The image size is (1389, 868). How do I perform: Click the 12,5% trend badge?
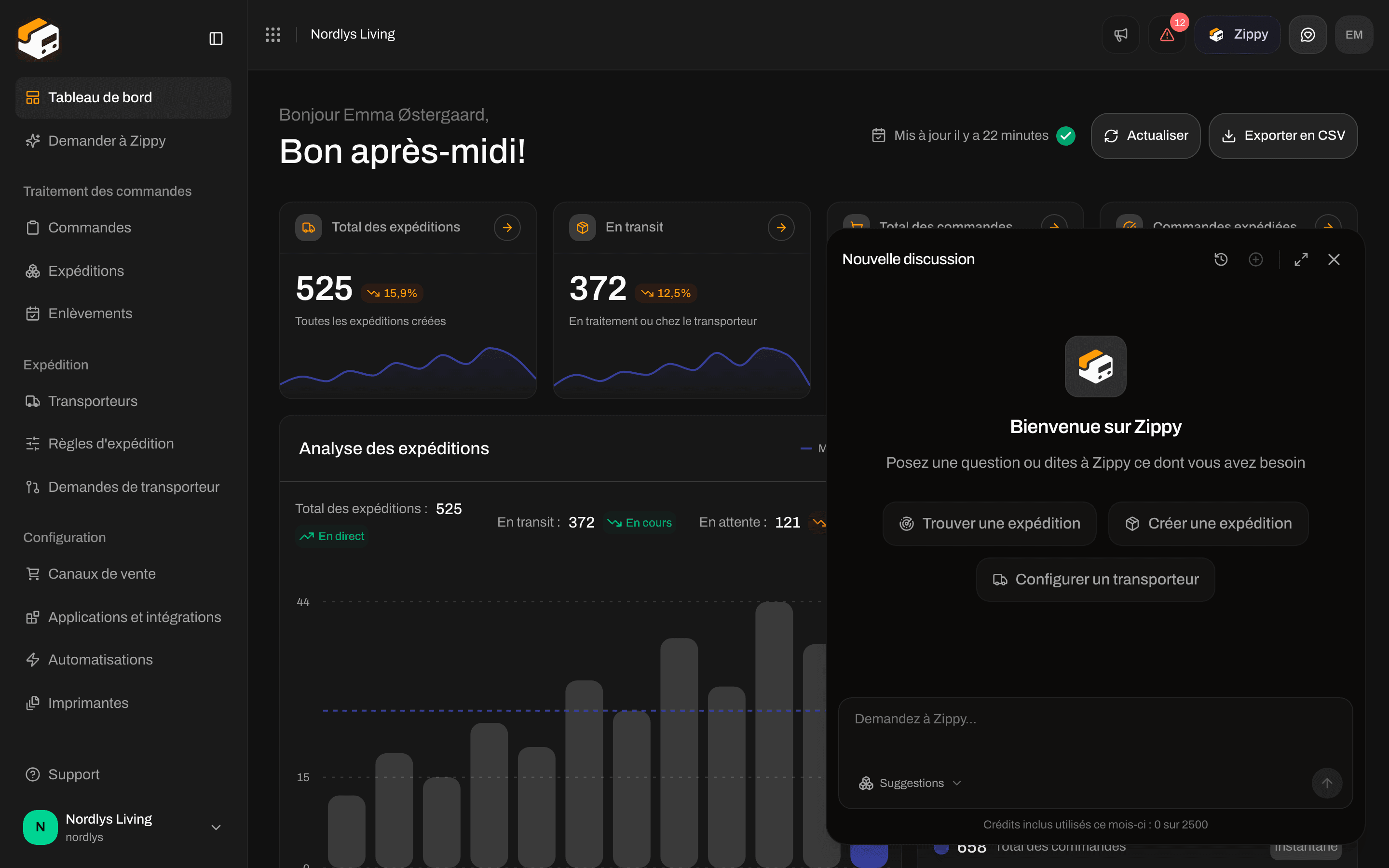click(666, 293)
